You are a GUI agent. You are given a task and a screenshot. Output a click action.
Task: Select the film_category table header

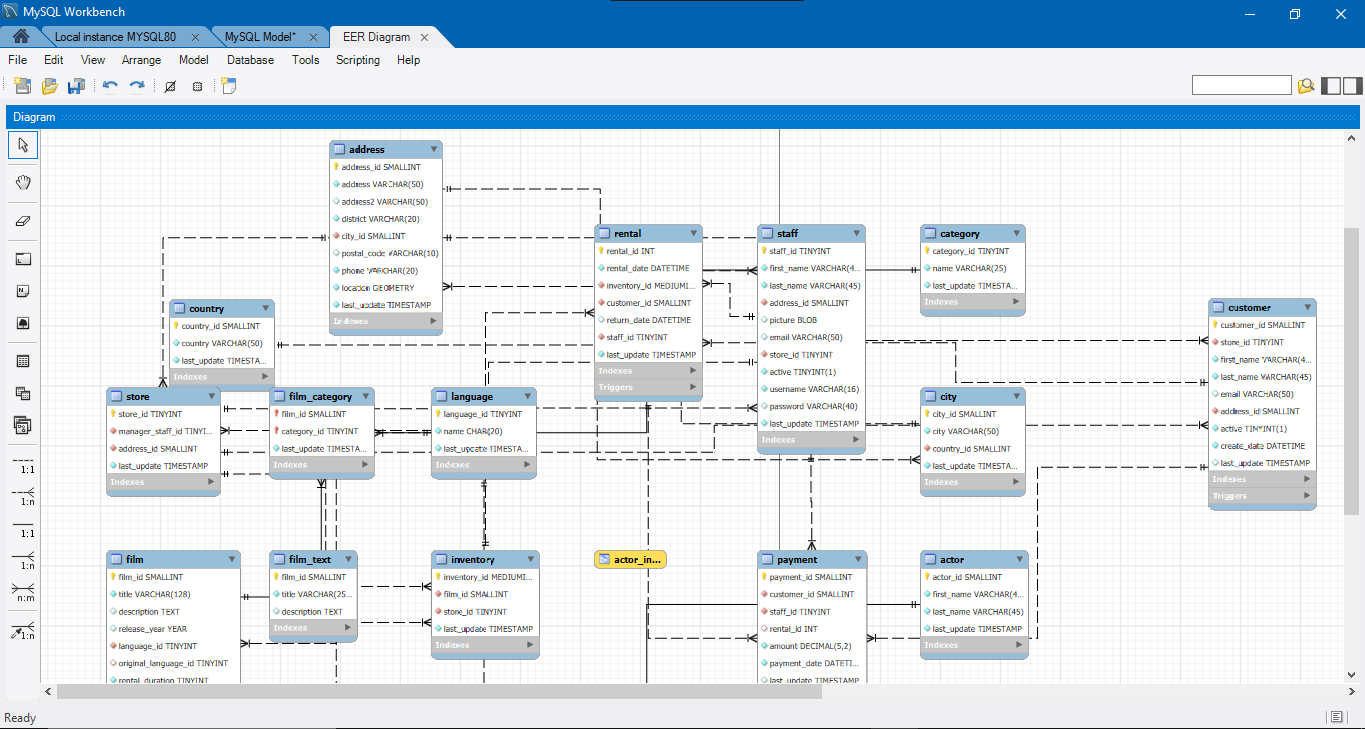point(322,397)
